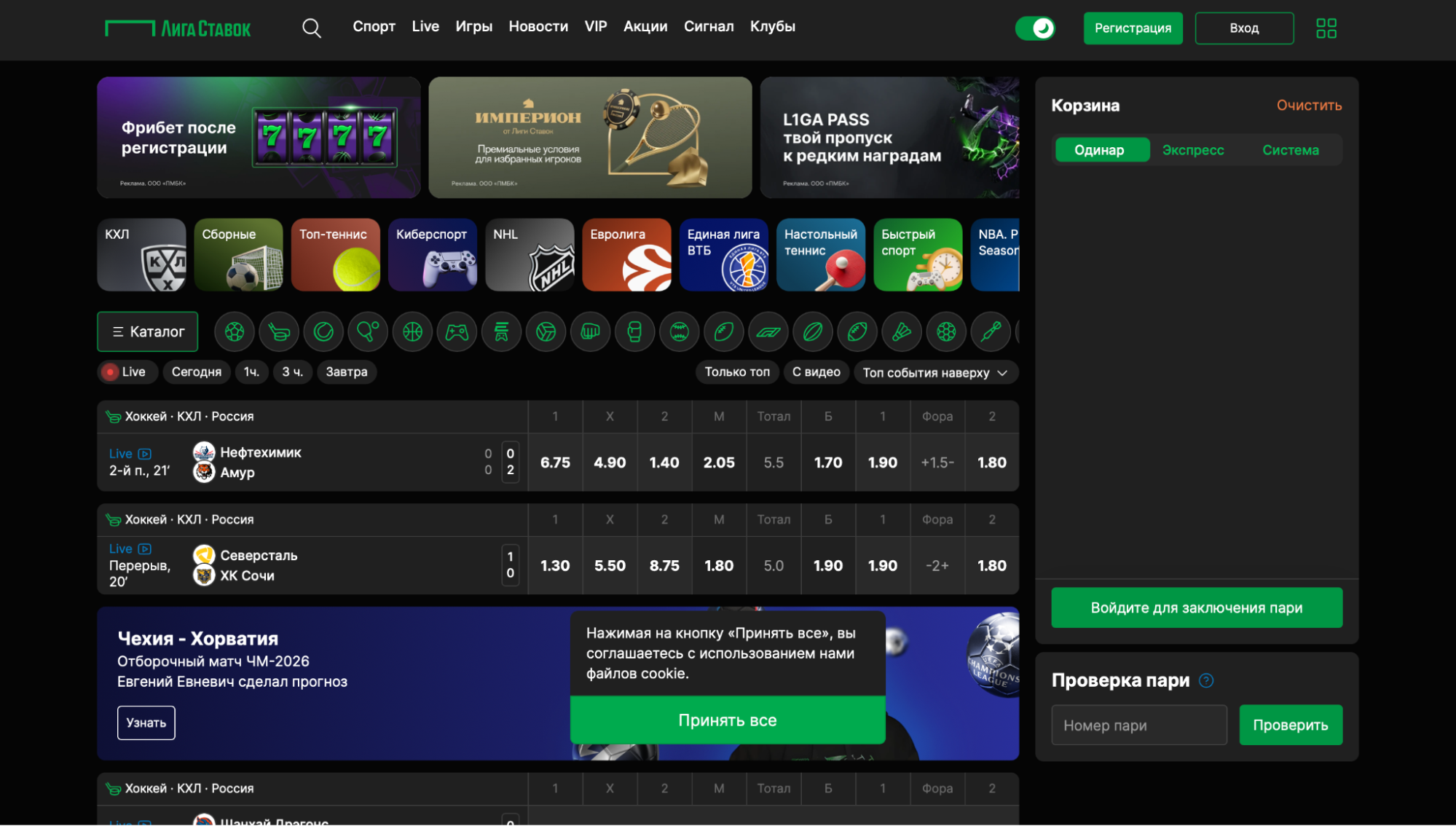Go to Лига Ставок logo home
Viewport: 1456px width, 826px height.
click(x=178, y=28)
